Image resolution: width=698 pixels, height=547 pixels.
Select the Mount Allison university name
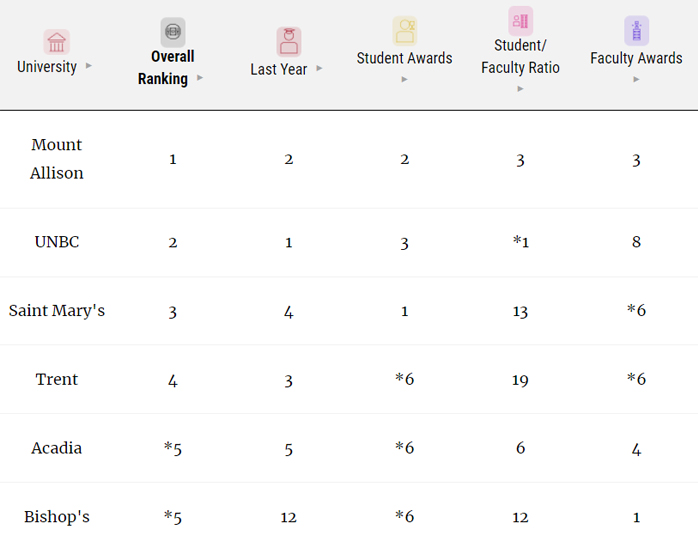pos(57,159)
